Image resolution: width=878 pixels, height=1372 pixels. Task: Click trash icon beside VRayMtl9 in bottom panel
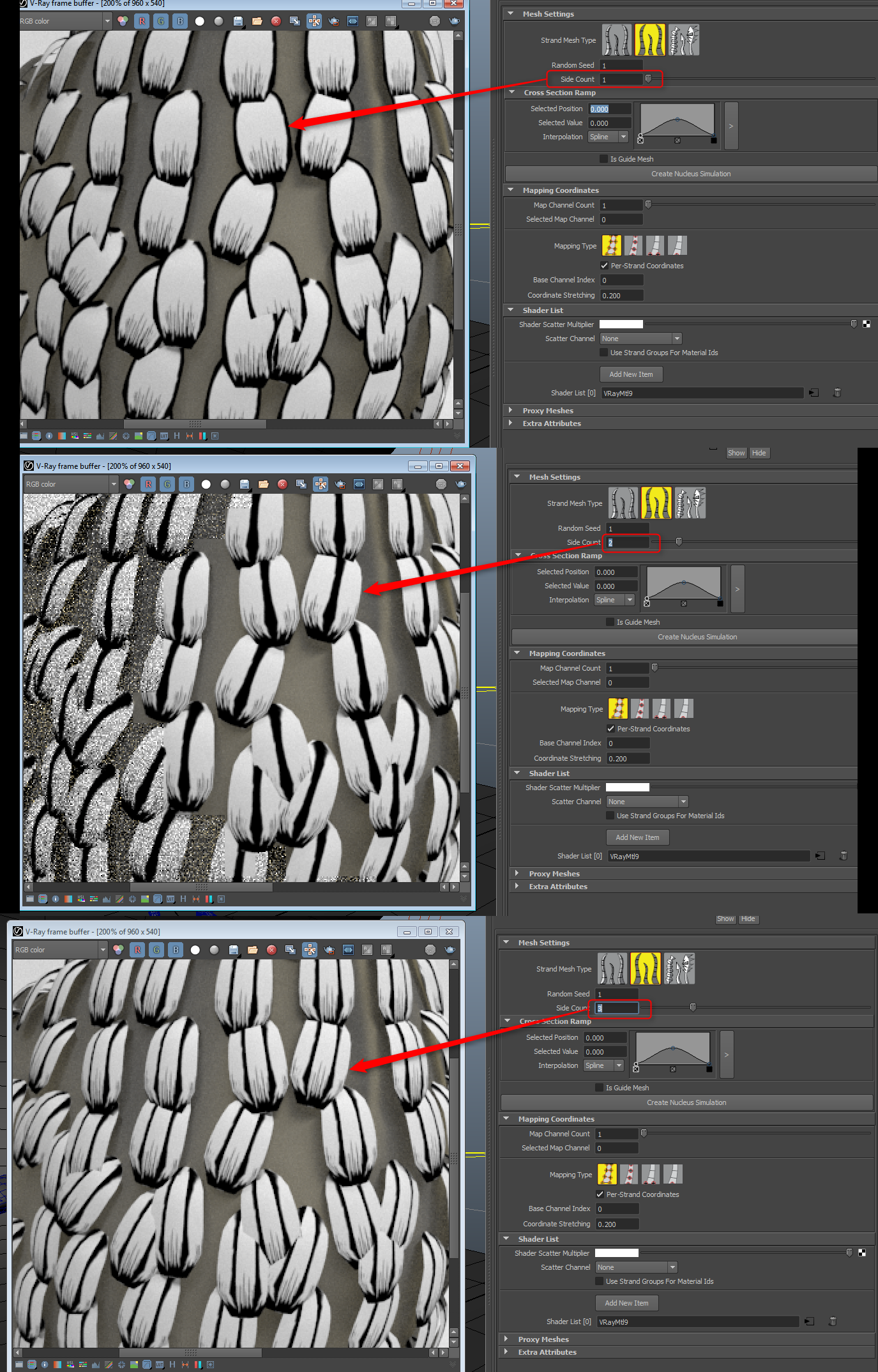coord(832,1322)
